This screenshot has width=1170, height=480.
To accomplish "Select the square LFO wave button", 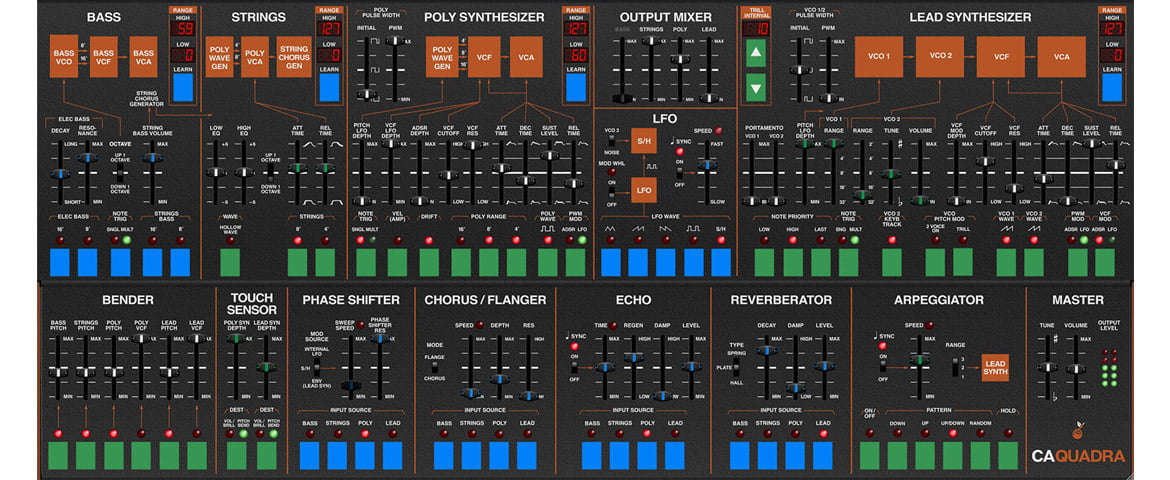I will [x=693, y=262].
